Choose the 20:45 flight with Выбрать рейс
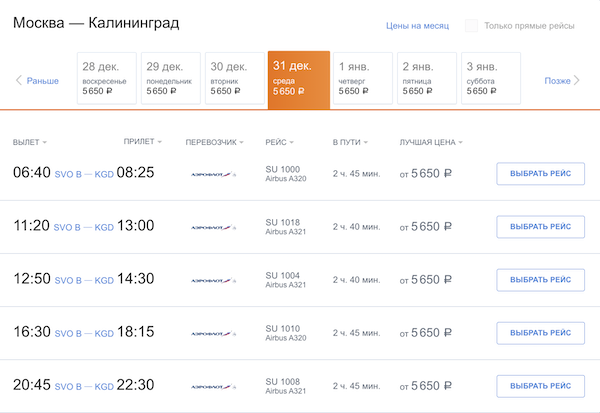 540,386
